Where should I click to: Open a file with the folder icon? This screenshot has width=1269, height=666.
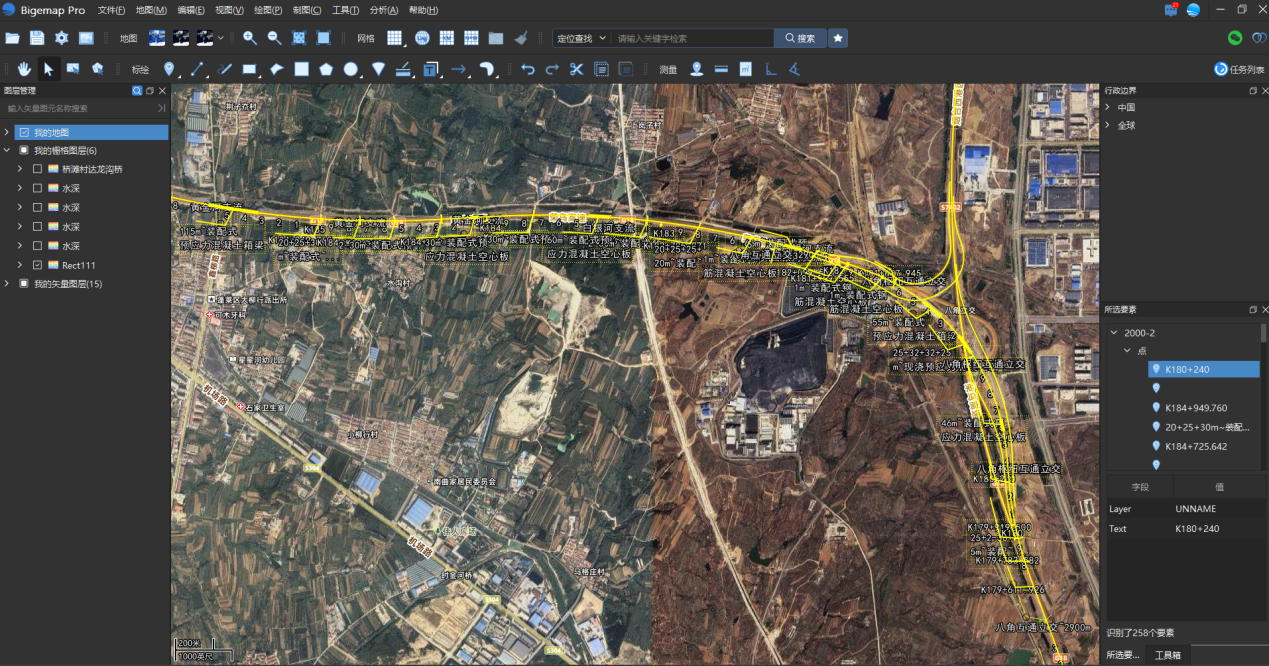(12, 38)
